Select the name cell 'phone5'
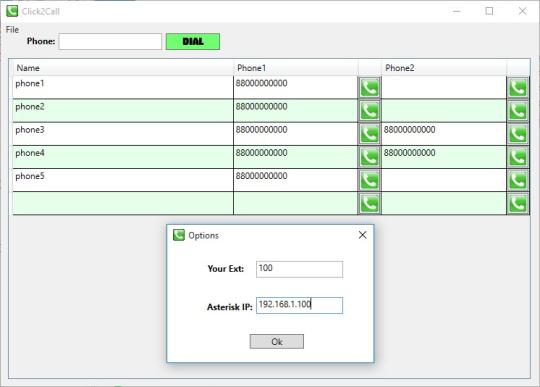Viewport: 540px width, 387px height. click(x=123, y=180)
